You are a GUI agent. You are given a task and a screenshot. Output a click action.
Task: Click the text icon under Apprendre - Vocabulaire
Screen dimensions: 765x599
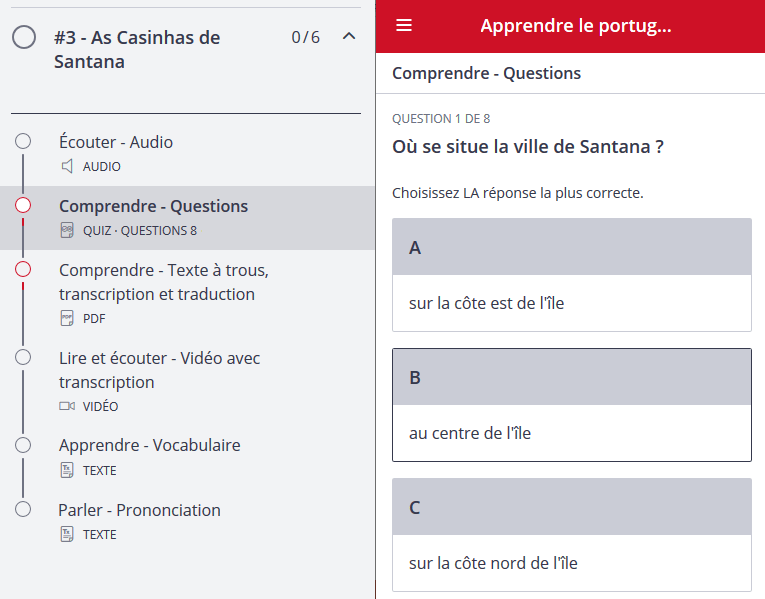click(67, 471)
